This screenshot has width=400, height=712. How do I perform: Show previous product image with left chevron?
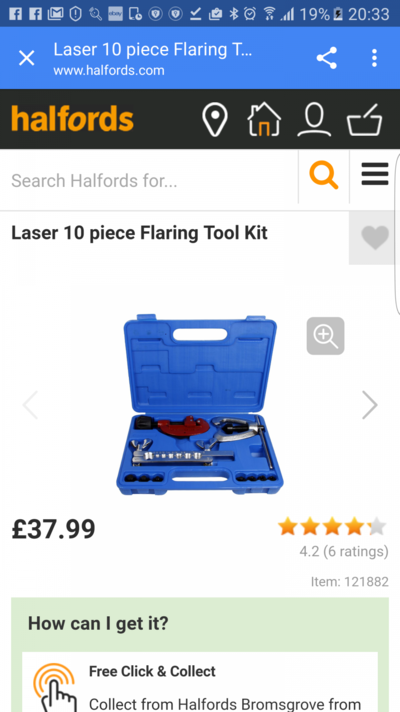click(x=30, y=405)
